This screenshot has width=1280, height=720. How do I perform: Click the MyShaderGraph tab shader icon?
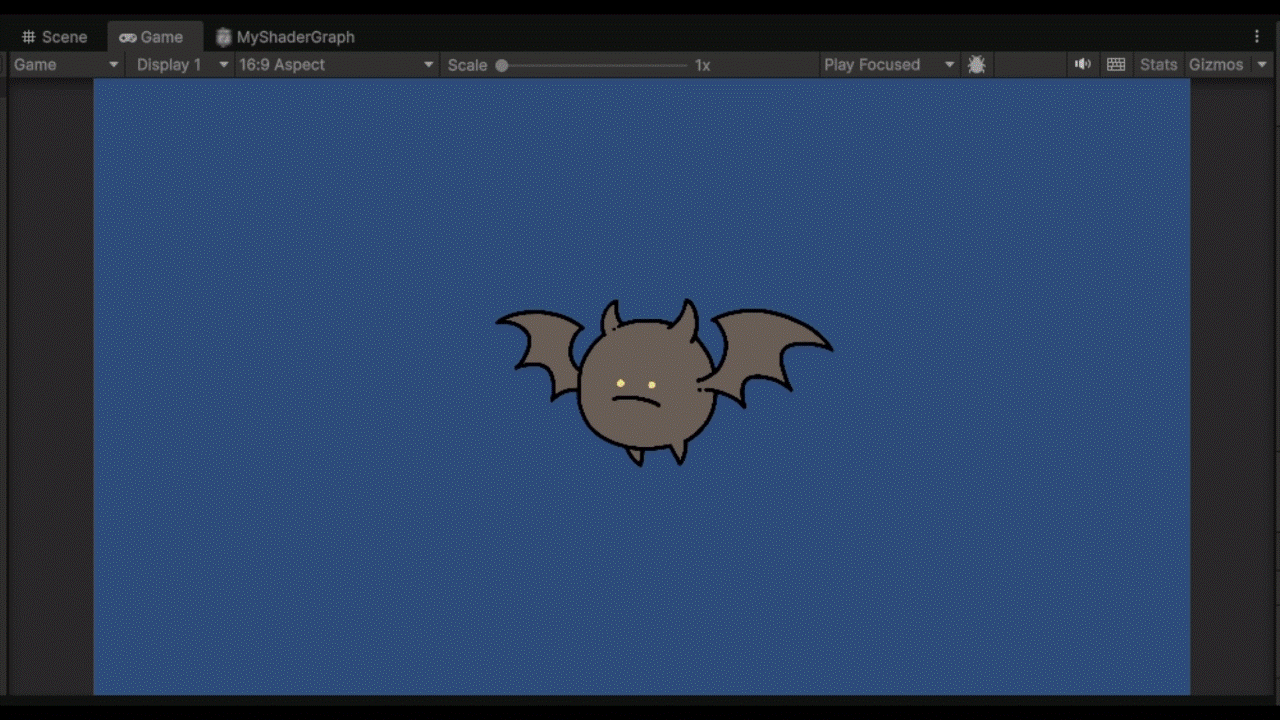click(x=224, y=37)
